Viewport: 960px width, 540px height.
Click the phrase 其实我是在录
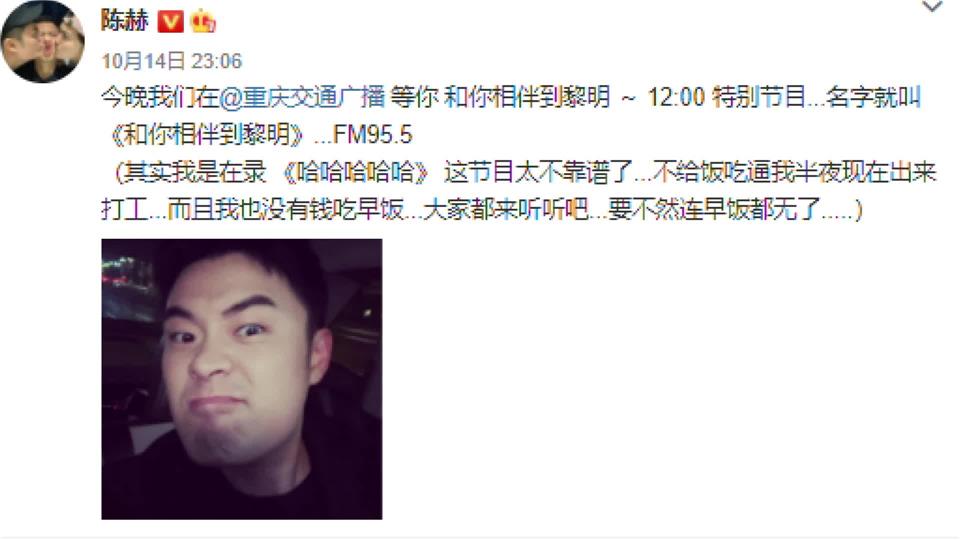tap(195, 173)
